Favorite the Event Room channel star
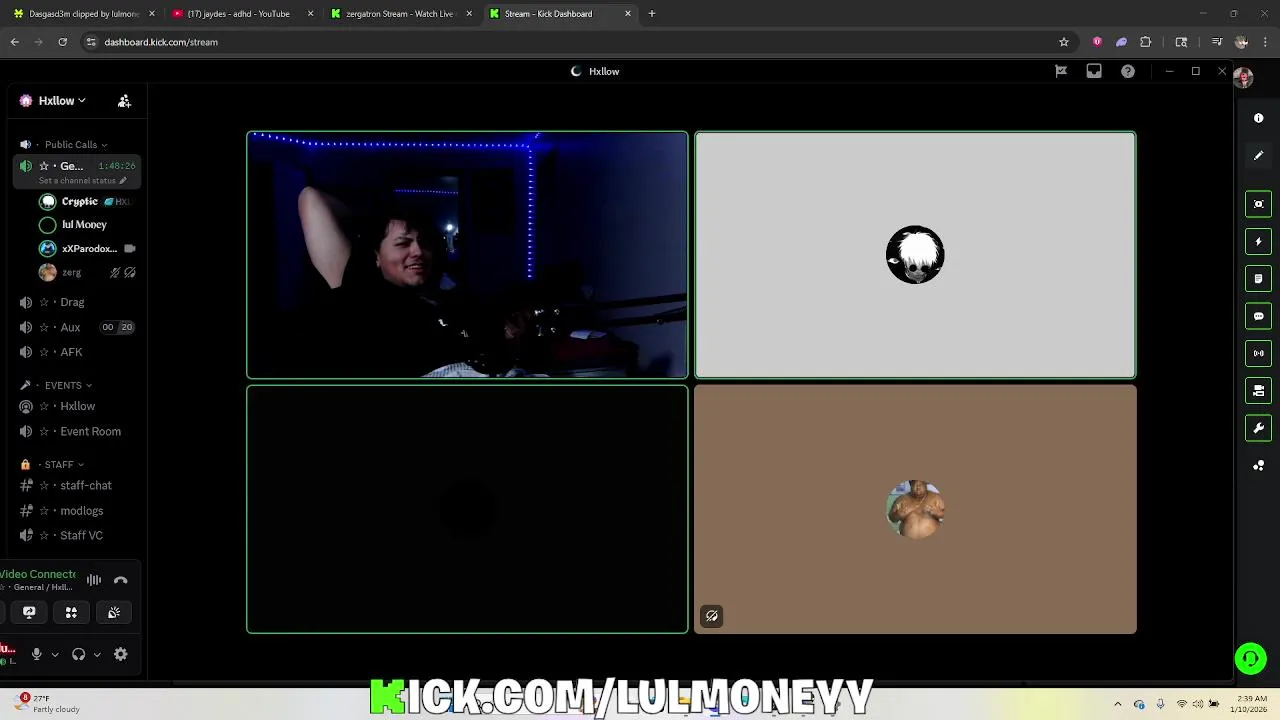The width and height of the screenshot is (1280, 720). tap(43, 431)
